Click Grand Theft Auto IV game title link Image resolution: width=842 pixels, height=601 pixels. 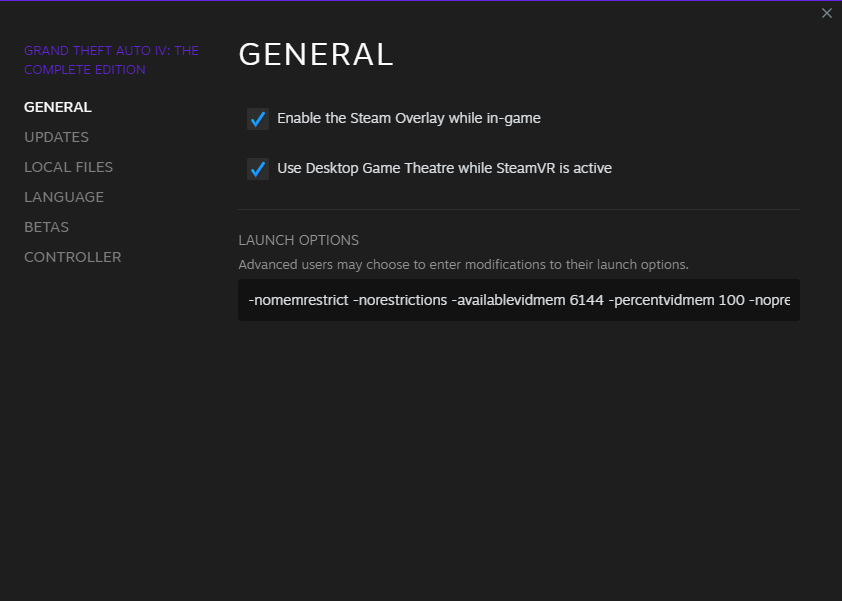tap(111, 60)
